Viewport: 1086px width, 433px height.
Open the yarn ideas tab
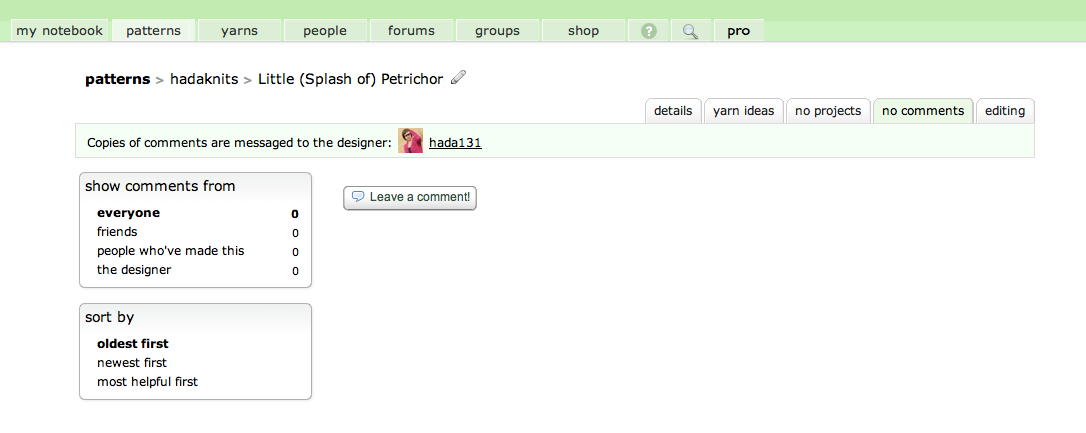point(743,111)
